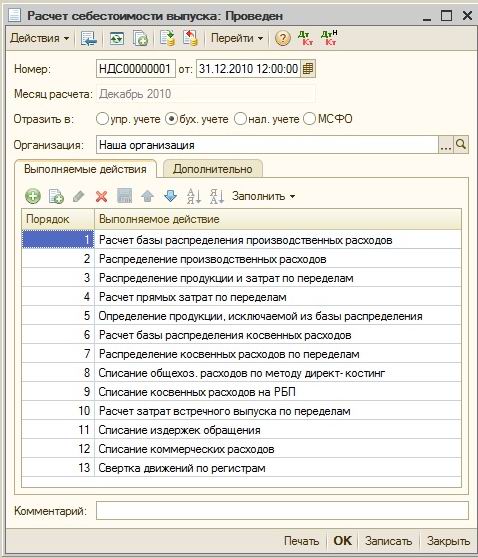478x558 pixels.
Task: Expand the Перейти dropdown
Action: [x=237, y=38]
